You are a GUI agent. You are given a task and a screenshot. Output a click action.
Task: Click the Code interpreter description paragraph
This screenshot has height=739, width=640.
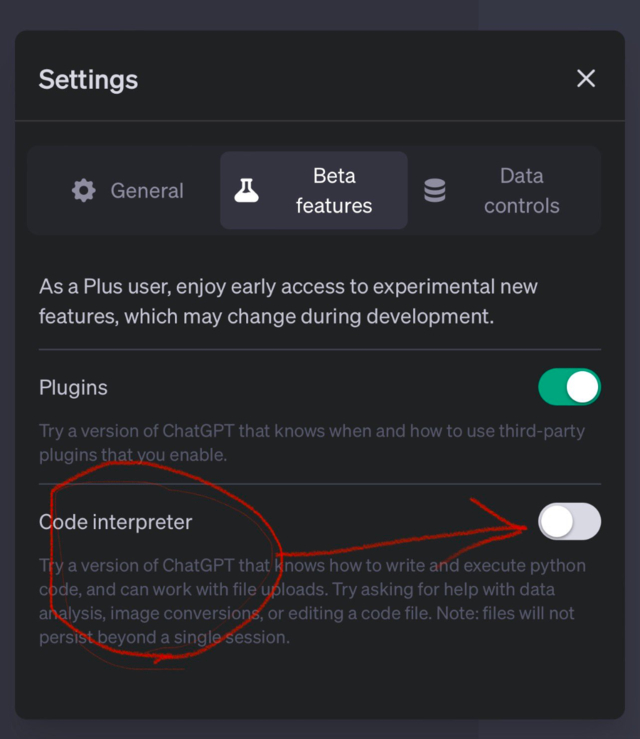(x=312, y=601)
